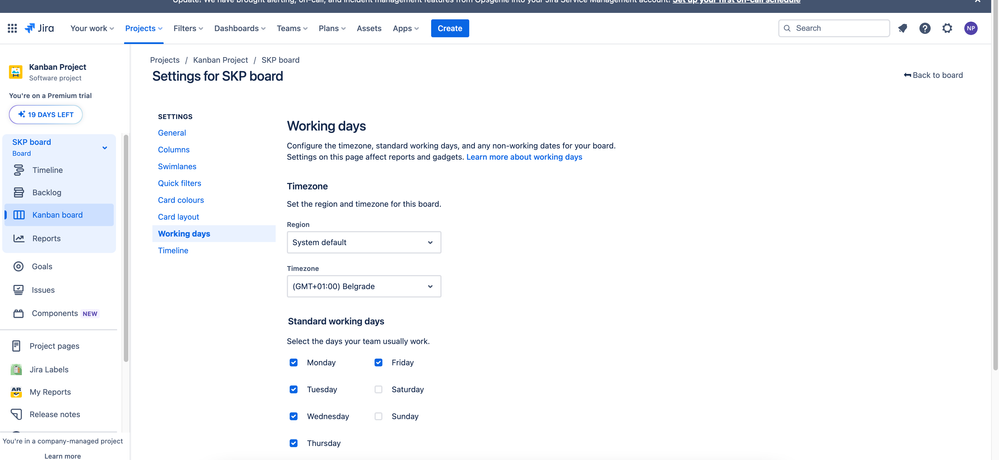The width and height of the screenshot is (999, 460).
Task: Click the Backlog icon in sidebar
Action: pyautogui.click(x=19, y=192)
